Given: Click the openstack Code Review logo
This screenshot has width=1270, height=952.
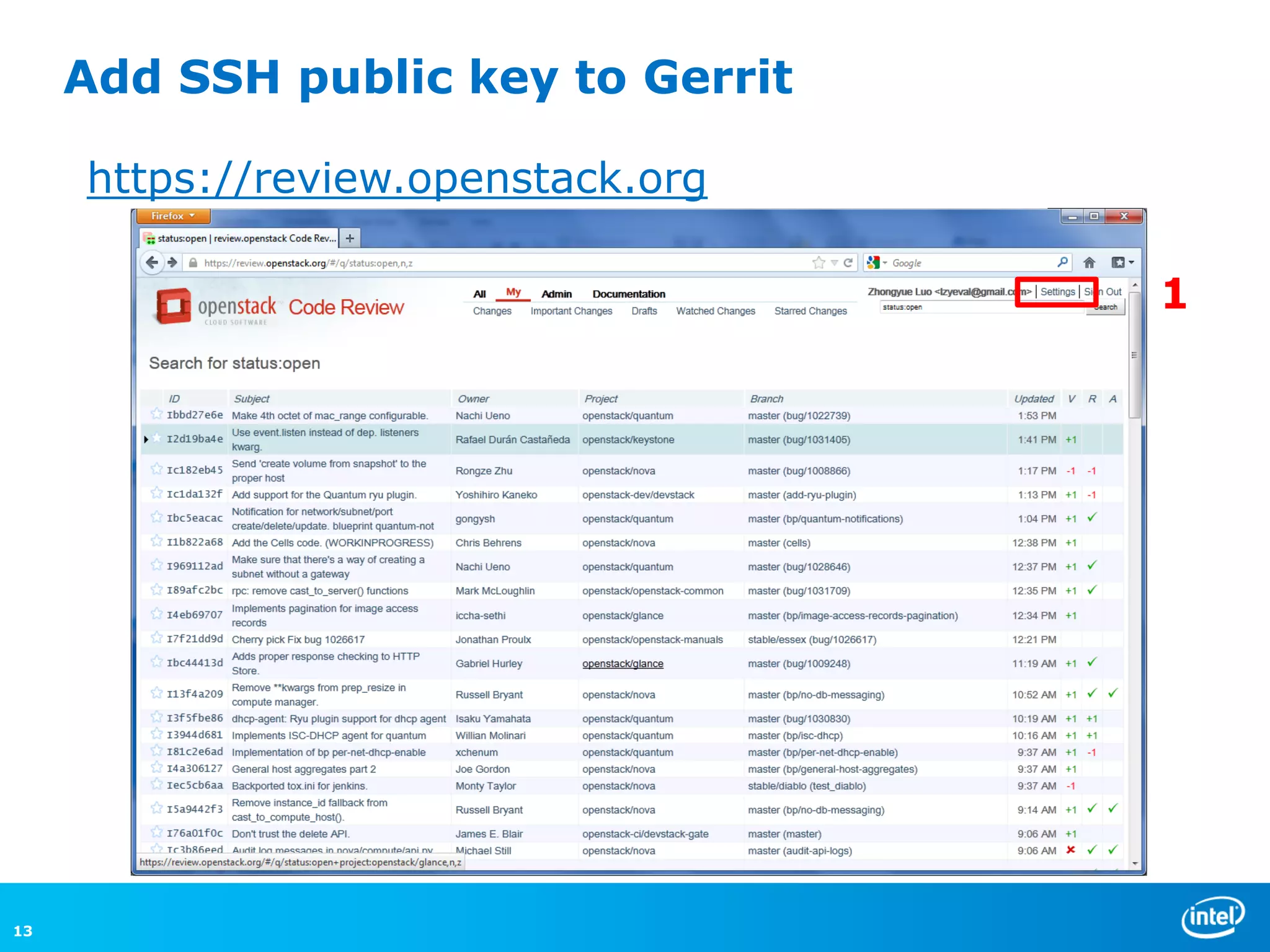Looking at the screenshot, I should pos(280,307).
